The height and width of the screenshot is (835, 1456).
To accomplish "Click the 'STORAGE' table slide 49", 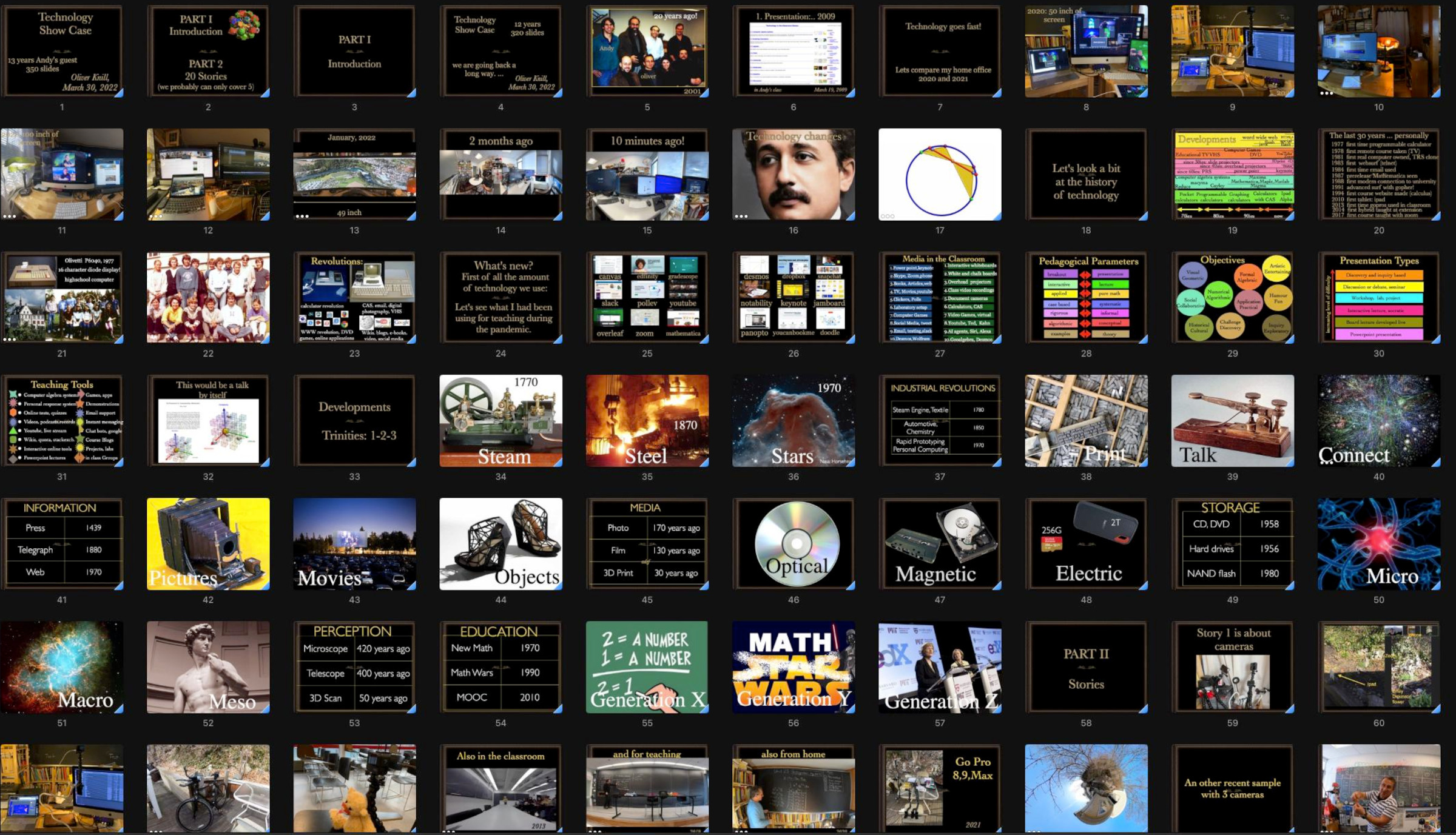I will click(1232, 544).
